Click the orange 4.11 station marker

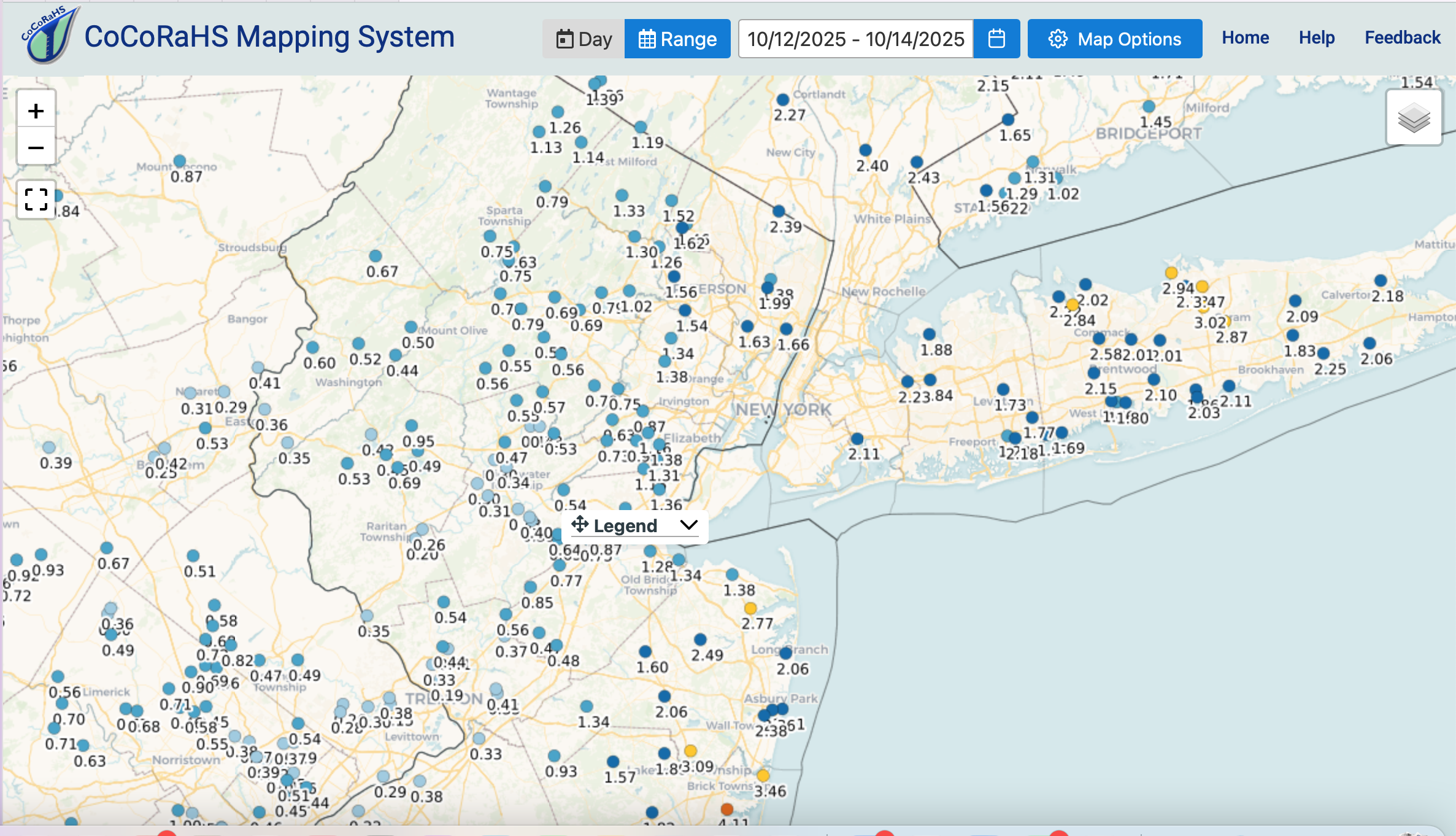(726, 809)
